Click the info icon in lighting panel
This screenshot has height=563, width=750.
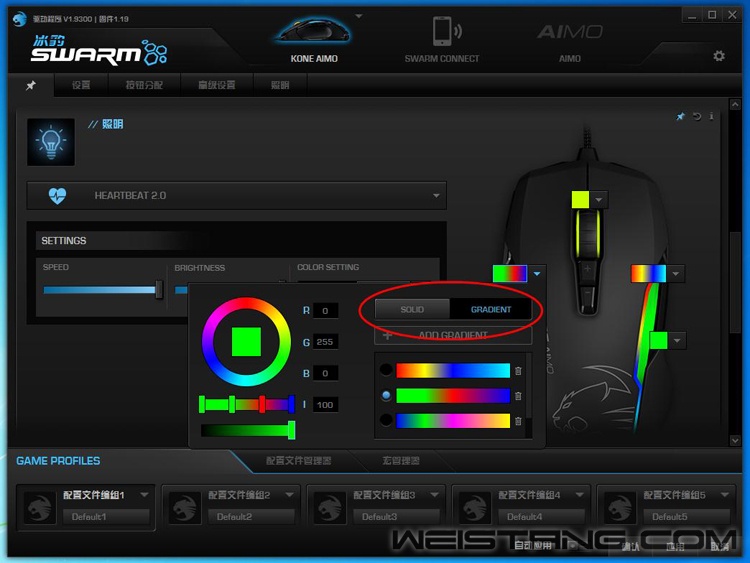(x=711, y=116)
